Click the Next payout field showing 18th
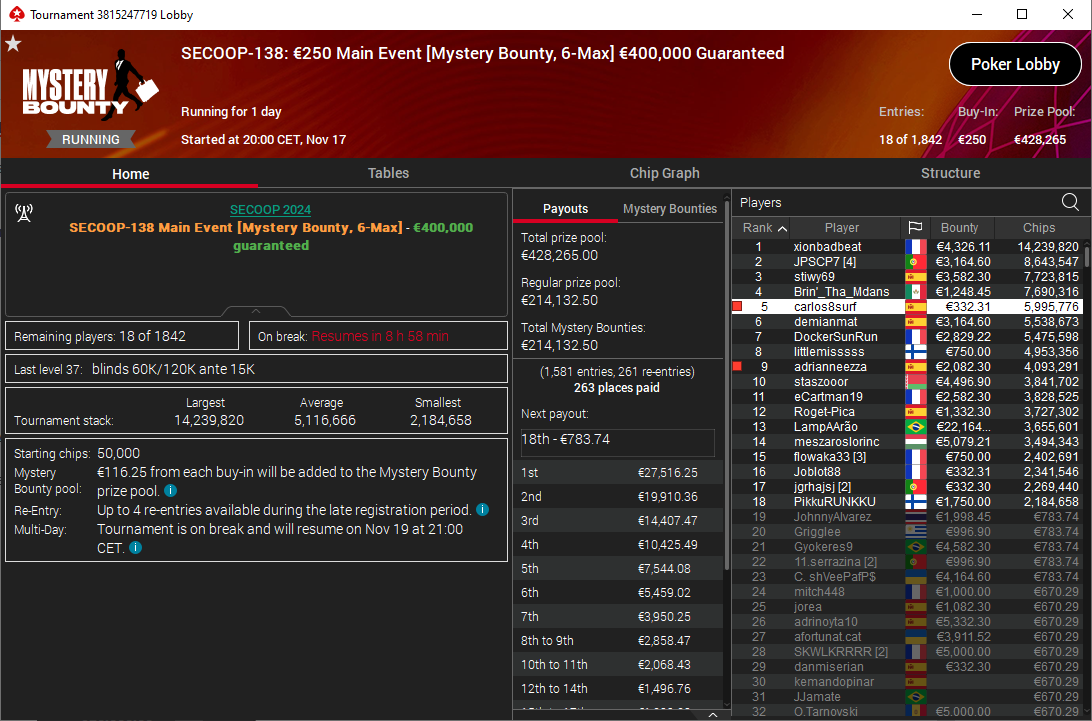 point(617,442)
